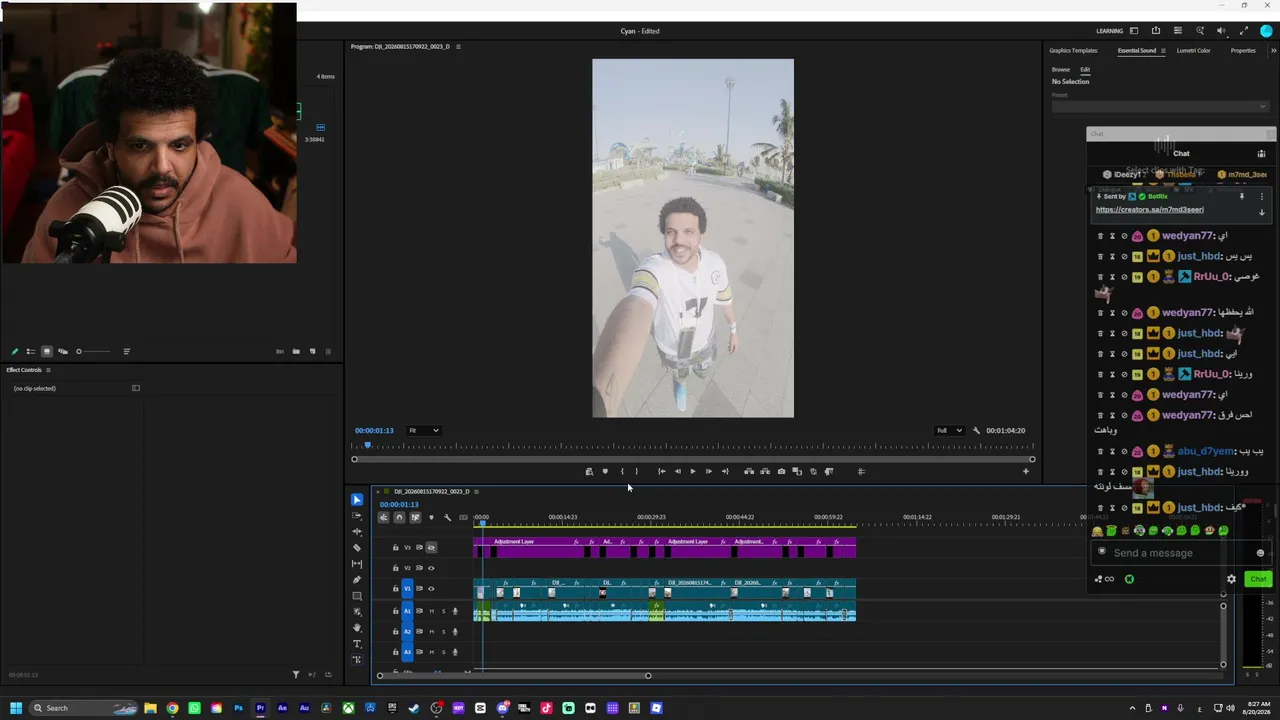
Task: Select the Hand tool
Action: tap(357, 628)
